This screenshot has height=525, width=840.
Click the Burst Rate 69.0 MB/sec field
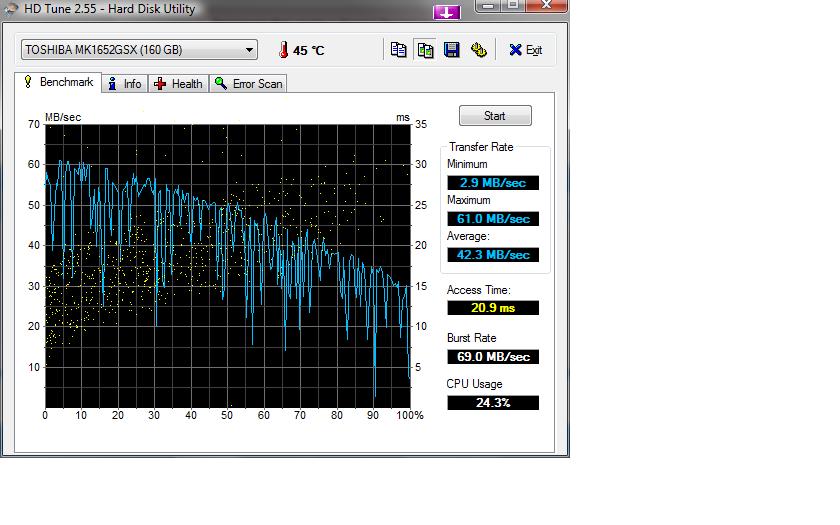pos(493,357)
